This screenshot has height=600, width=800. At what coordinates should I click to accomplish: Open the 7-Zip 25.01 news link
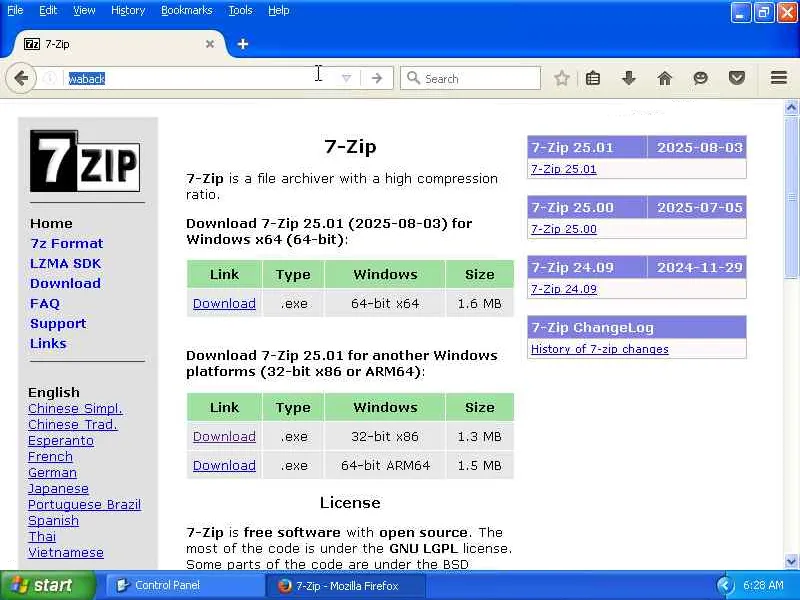pos(563,169)
